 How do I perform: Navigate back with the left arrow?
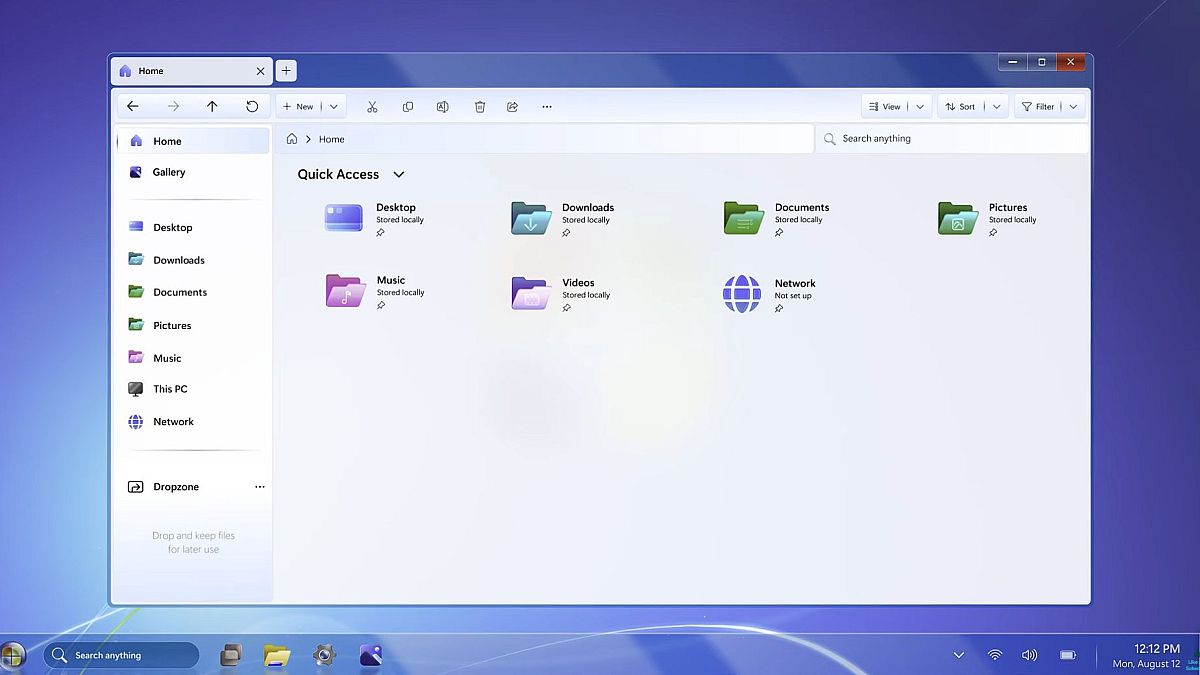[133, 106]
